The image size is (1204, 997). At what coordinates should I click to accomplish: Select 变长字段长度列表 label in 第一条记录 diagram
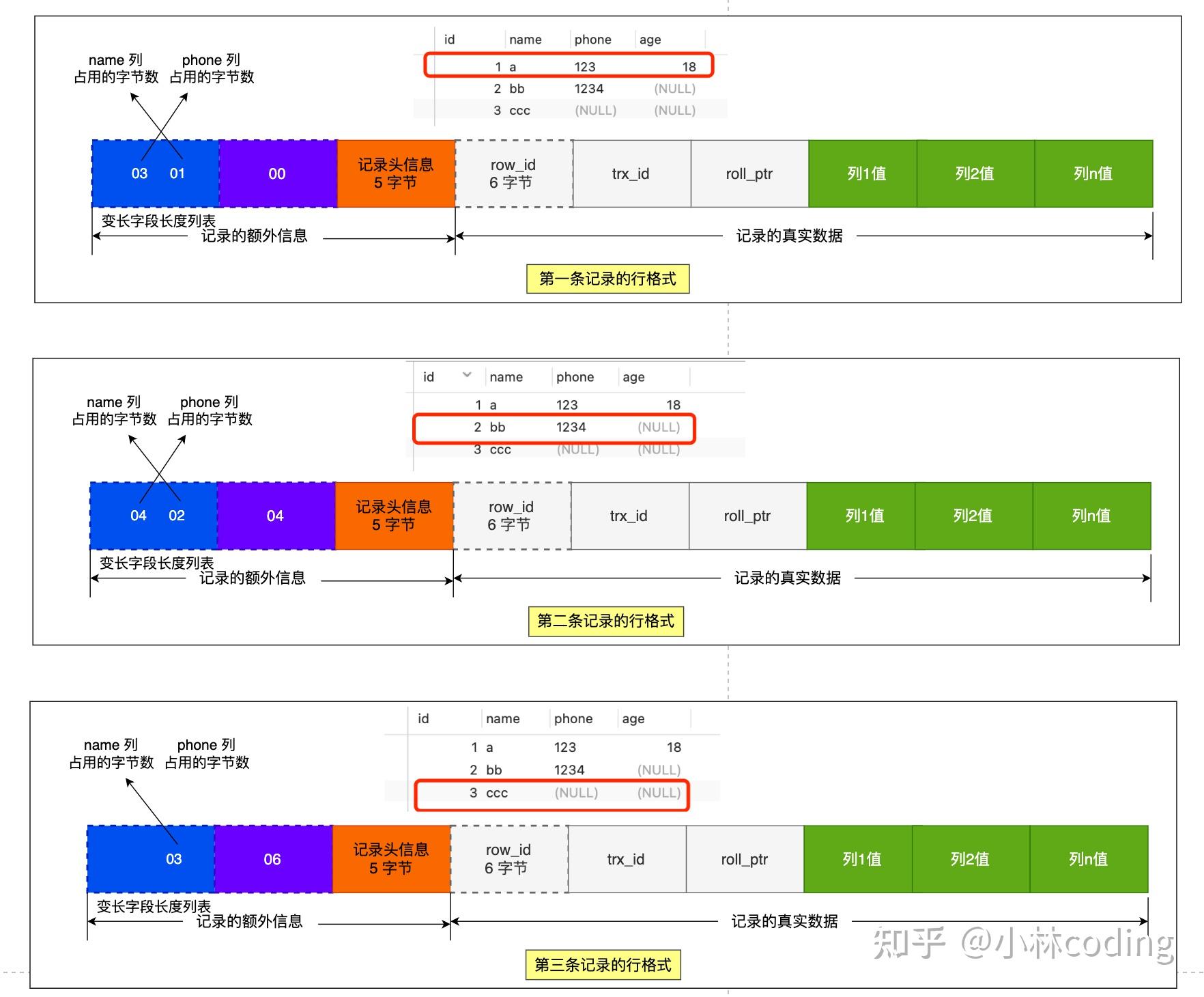[158, 221]
